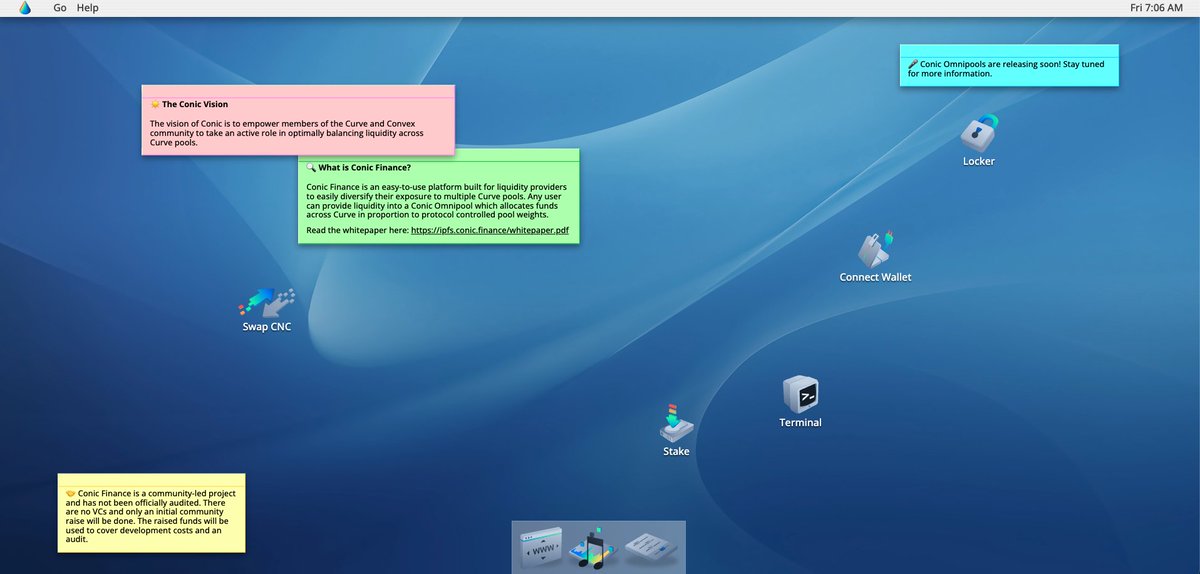Open the ipfs.conic.finance whitepaper link
The image size is (1200, 574).
(490, 231)
